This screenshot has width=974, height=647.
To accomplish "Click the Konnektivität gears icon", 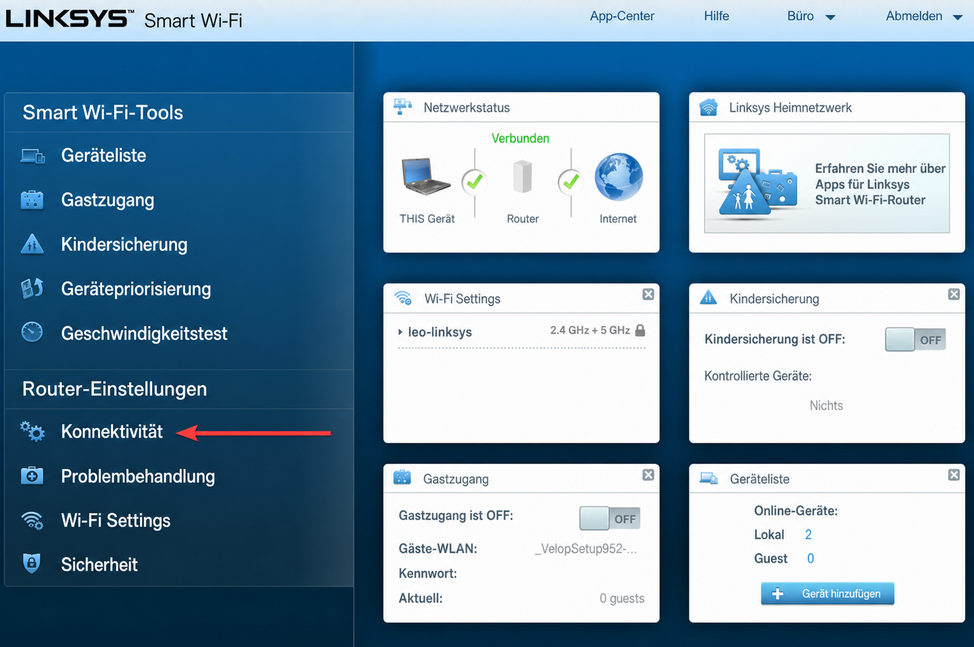I will click(32, 431).
